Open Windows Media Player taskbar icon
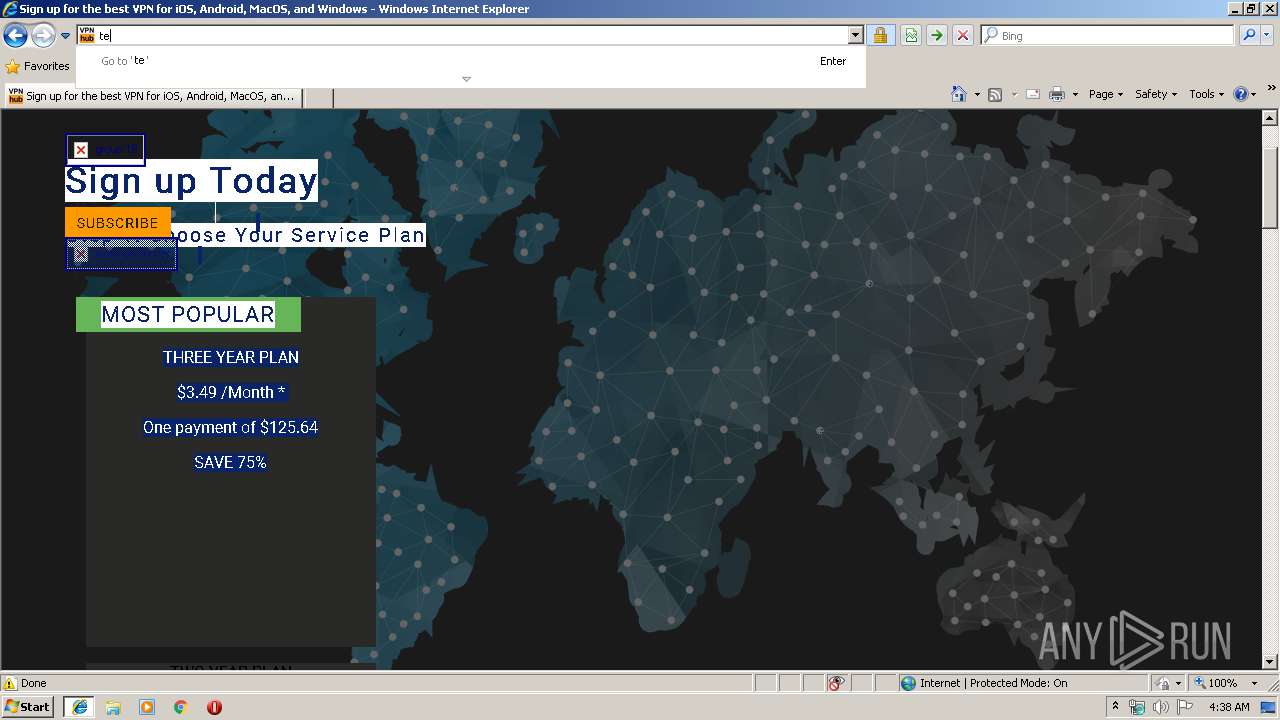The width and height of the screenshot is (1280, 720). tap(147, 707)
